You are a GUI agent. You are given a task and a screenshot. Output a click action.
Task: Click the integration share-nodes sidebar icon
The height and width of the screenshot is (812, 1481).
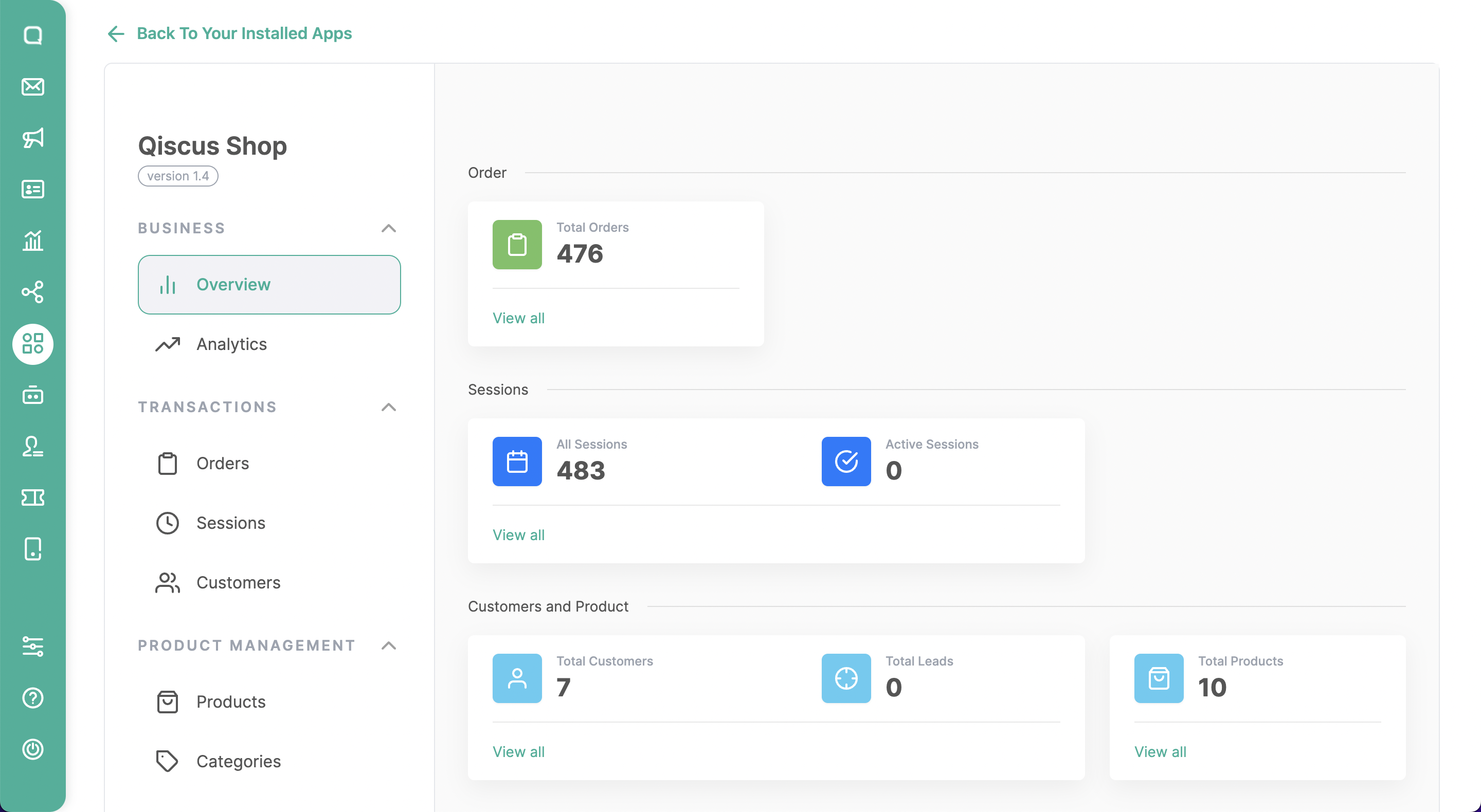tap(33, 292)
